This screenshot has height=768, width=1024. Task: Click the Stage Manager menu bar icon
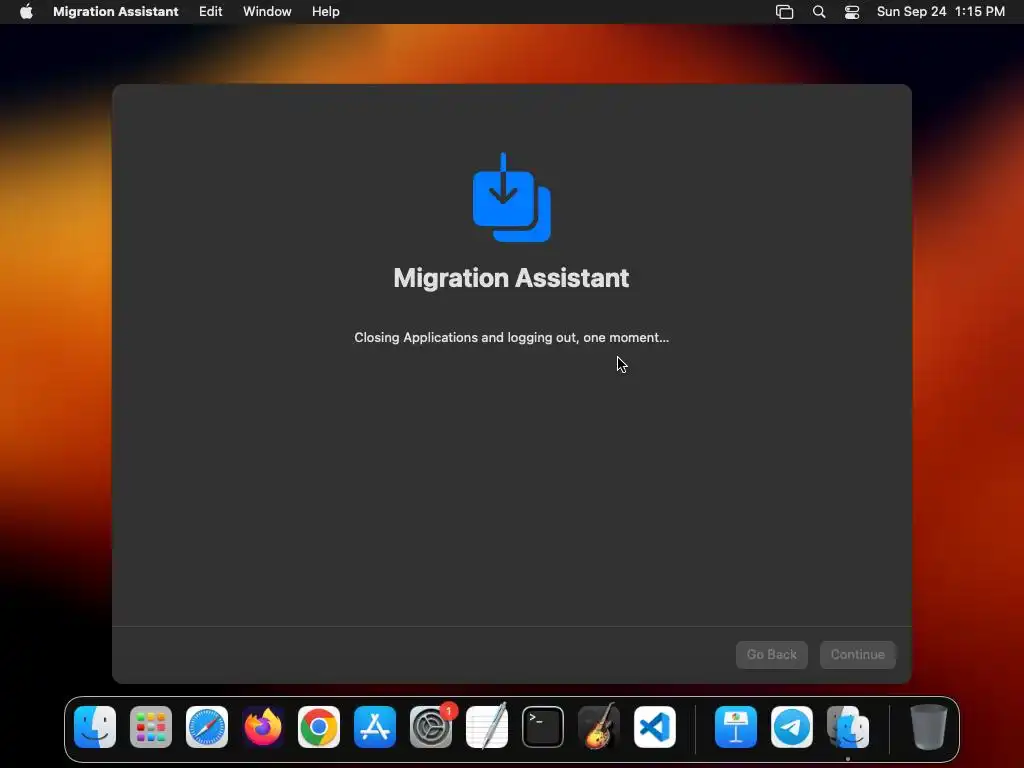784,11
